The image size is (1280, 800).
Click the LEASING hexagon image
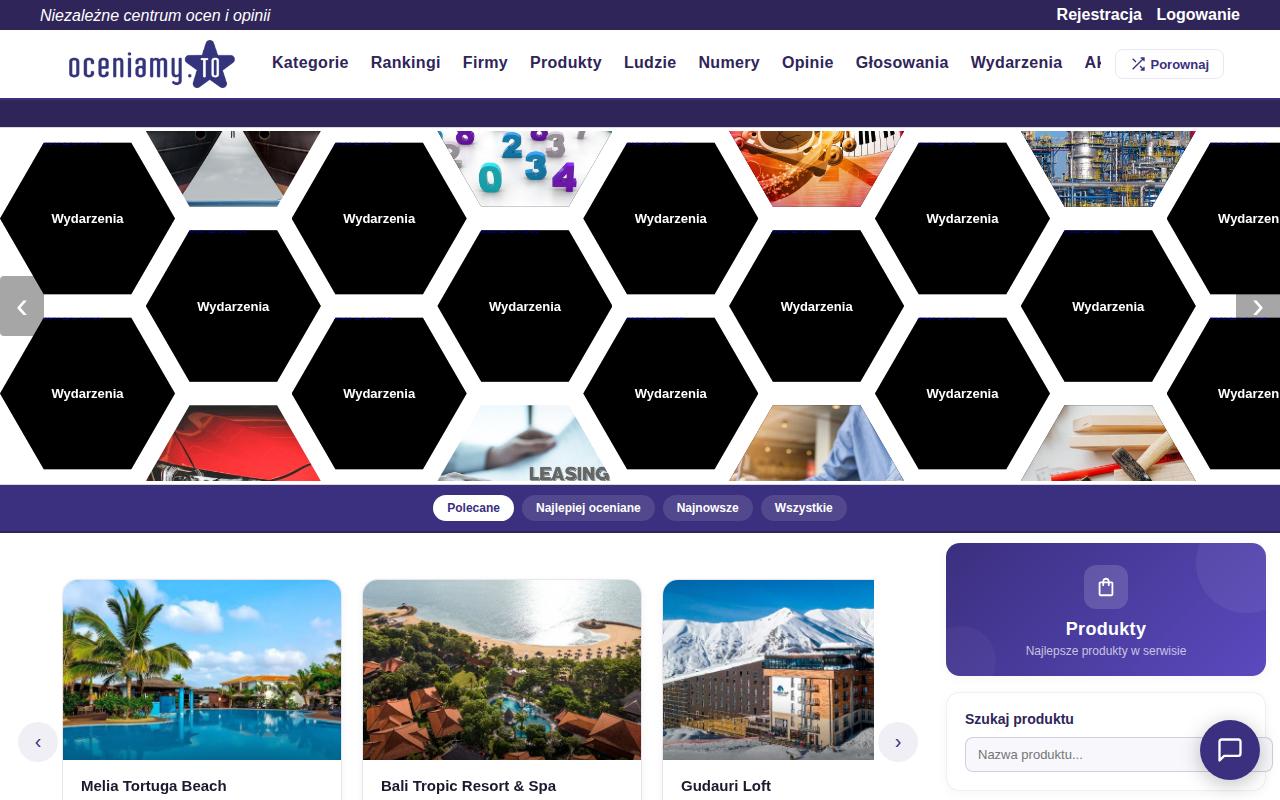(x=525, y=443)
